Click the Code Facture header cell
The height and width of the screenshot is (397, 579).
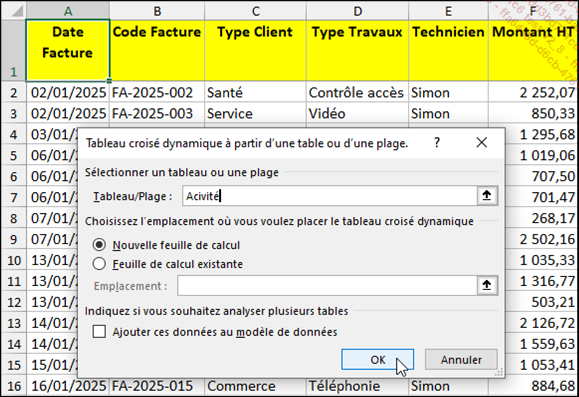(x=157, y=50)
